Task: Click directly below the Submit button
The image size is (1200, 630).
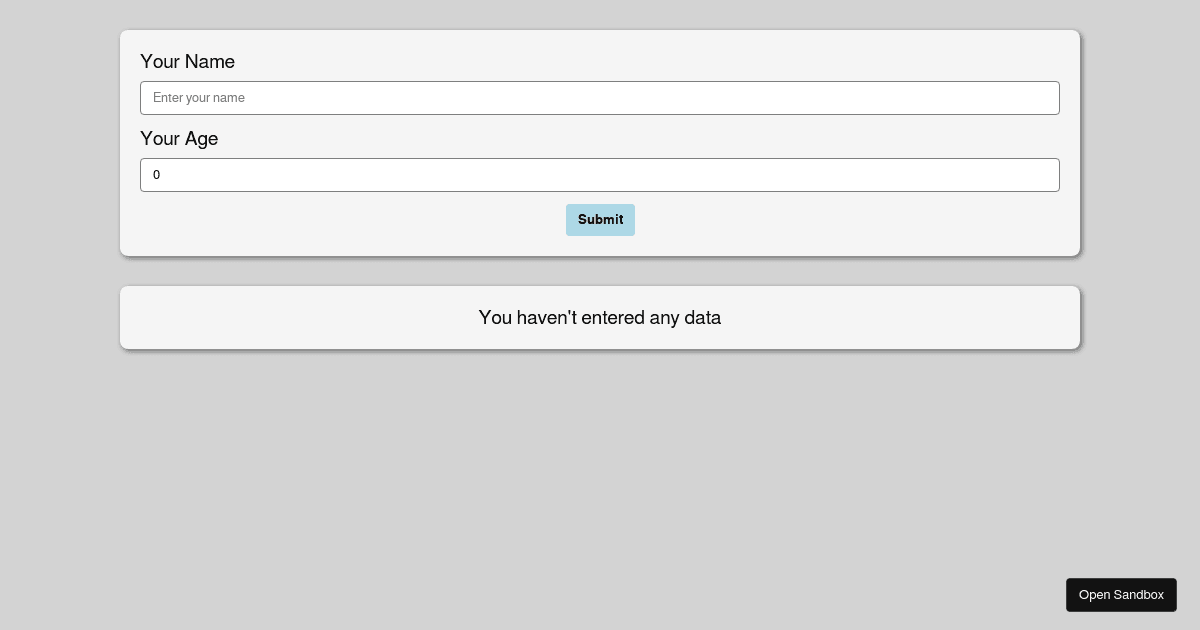Action: pos(600,242)
